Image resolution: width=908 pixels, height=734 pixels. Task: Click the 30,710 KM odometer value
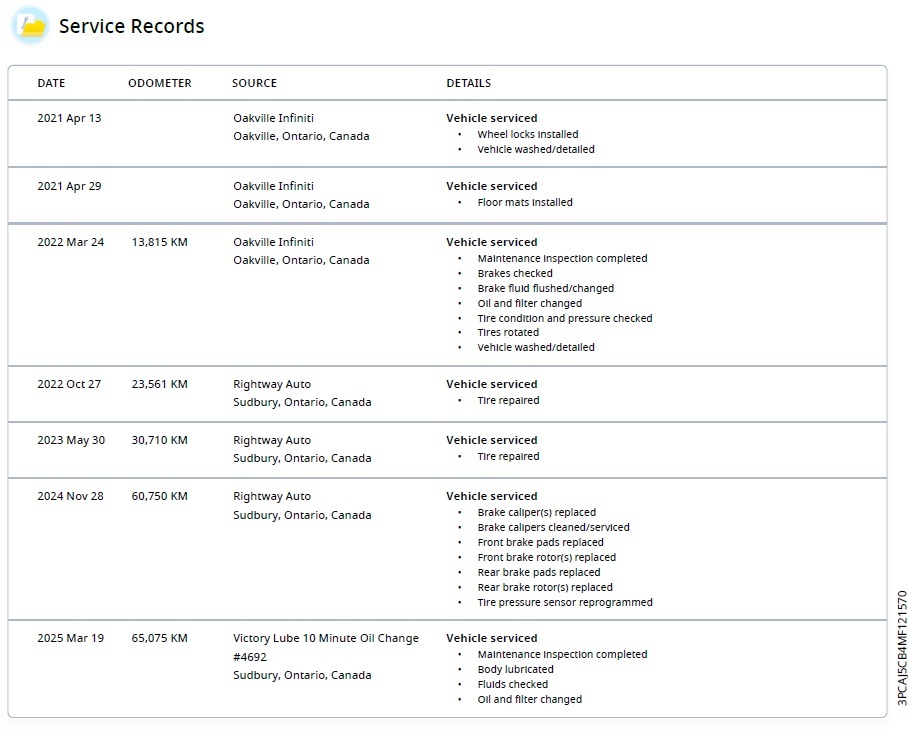[160, 440]
